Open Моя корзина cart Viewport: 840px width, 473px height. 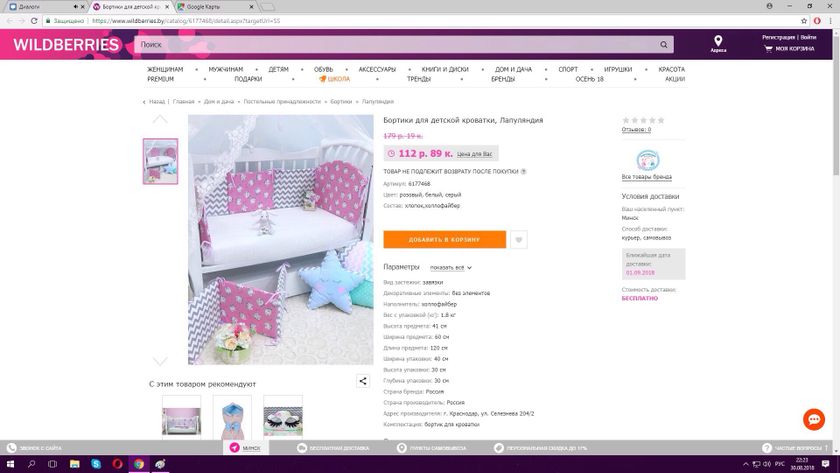click(x=789, y=48)
